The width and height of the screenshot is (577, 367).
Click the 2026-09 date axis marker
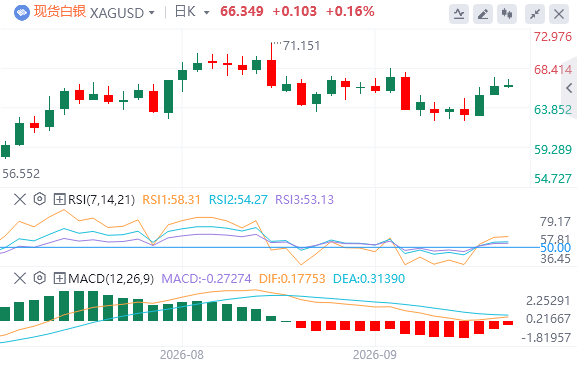click(x=375, y=355)
